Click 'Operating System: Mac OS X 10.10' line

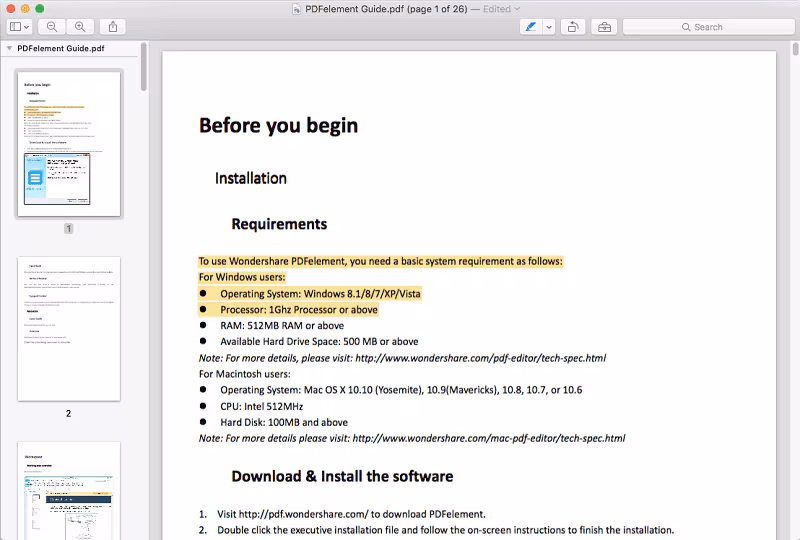tap(401, 390)
